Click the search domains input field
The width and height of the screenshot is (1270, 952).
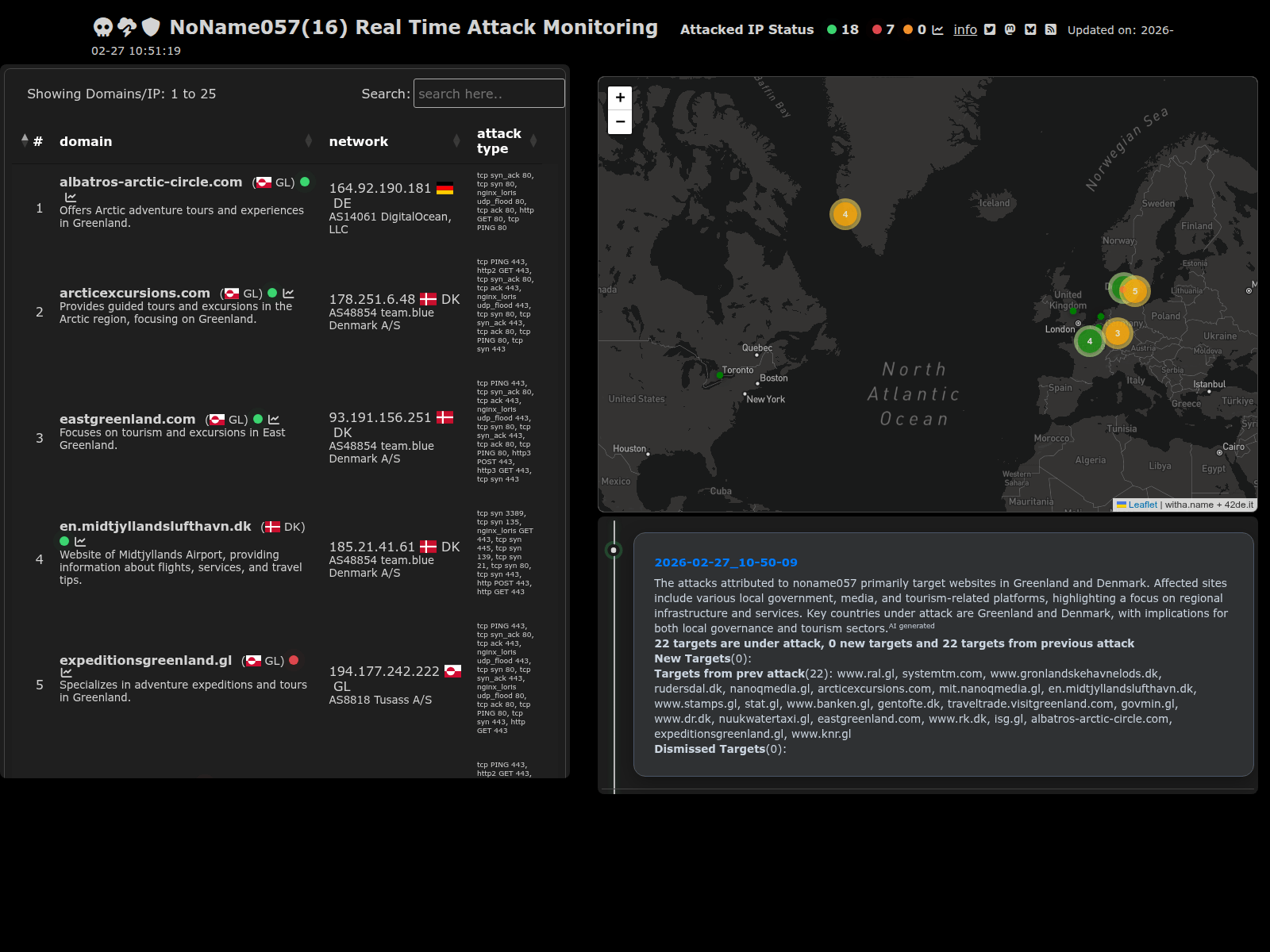point(489,94)
